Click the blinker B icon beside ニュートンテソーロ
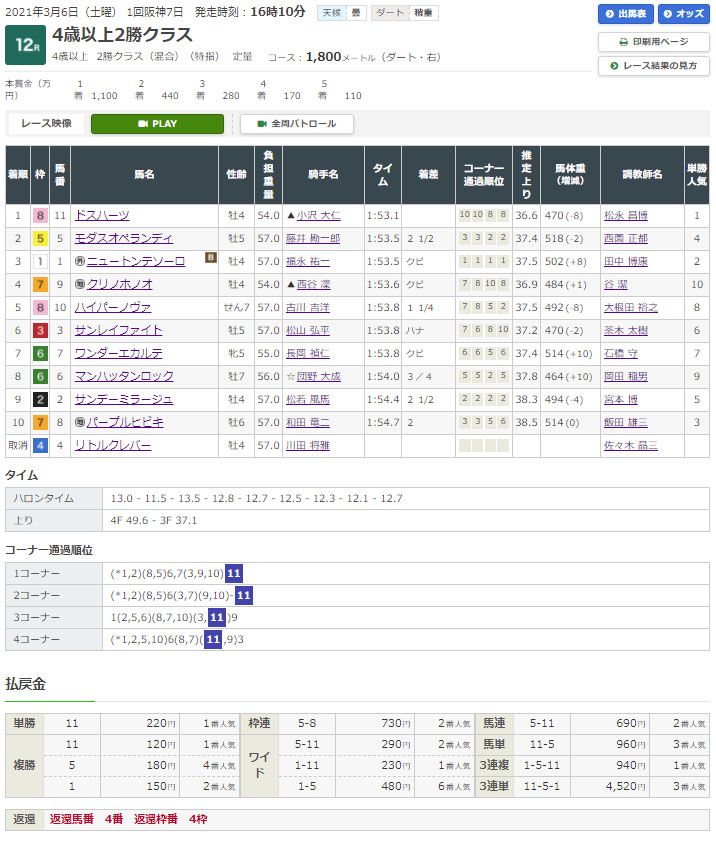Image resolution: width=716 pixels, height=842 pixels. coord(211,258)
